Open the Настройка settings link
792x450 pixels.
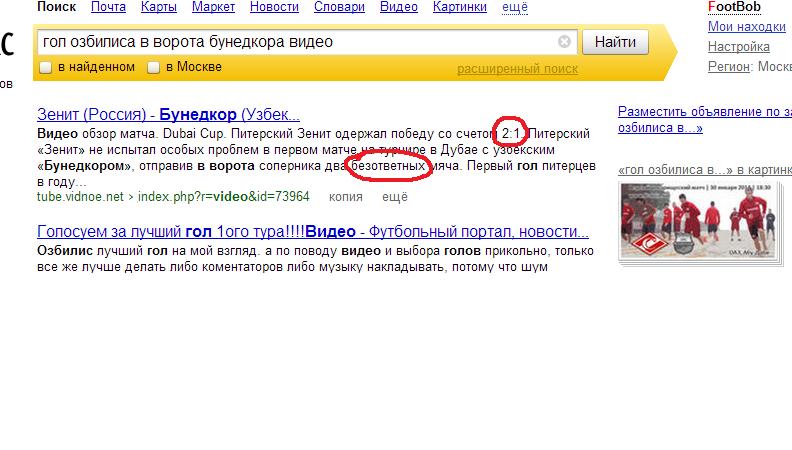tap(738, 47)
